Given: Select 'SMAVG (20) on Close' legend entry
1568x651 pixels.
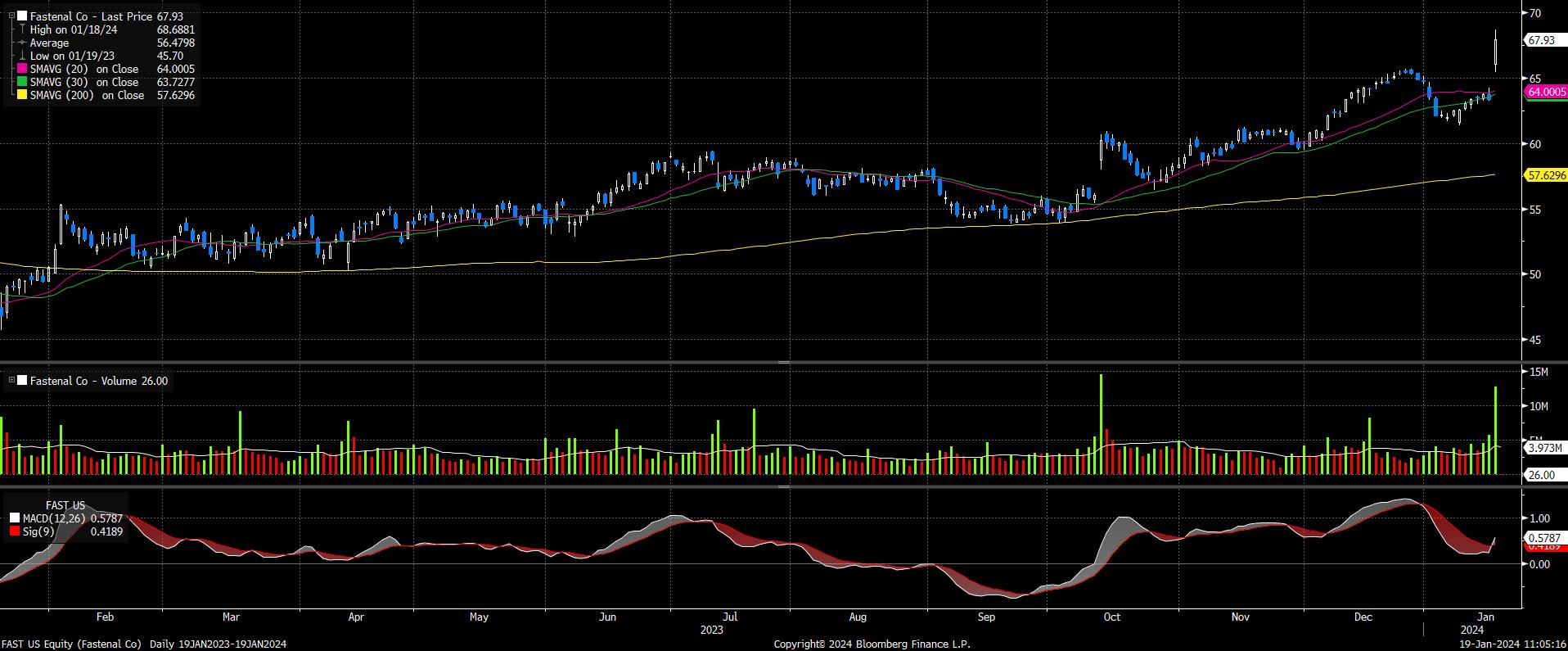Looking at the screenshot, I should point(84,69).
